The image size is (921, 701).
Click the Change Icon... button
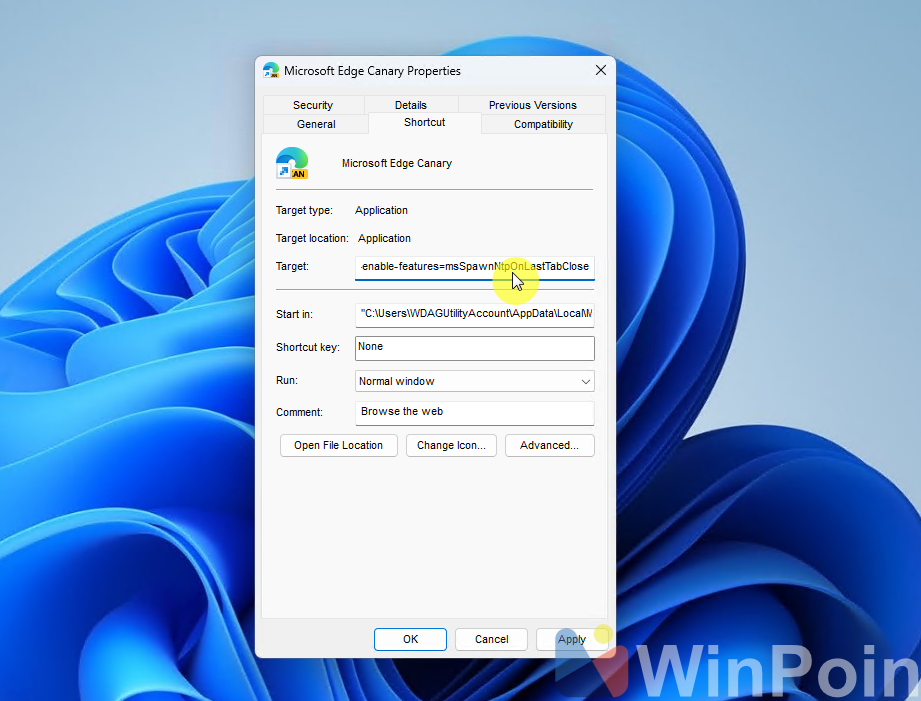click(x=451, y=446)
